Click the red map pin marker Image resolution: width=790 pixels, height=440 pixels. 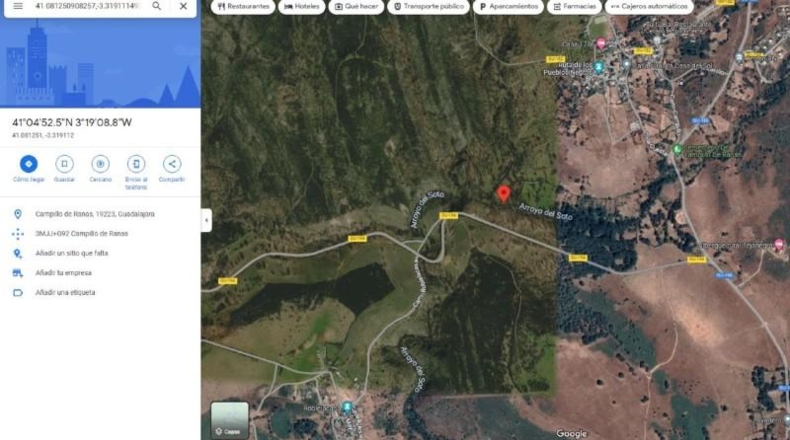[x=503, y=194]
